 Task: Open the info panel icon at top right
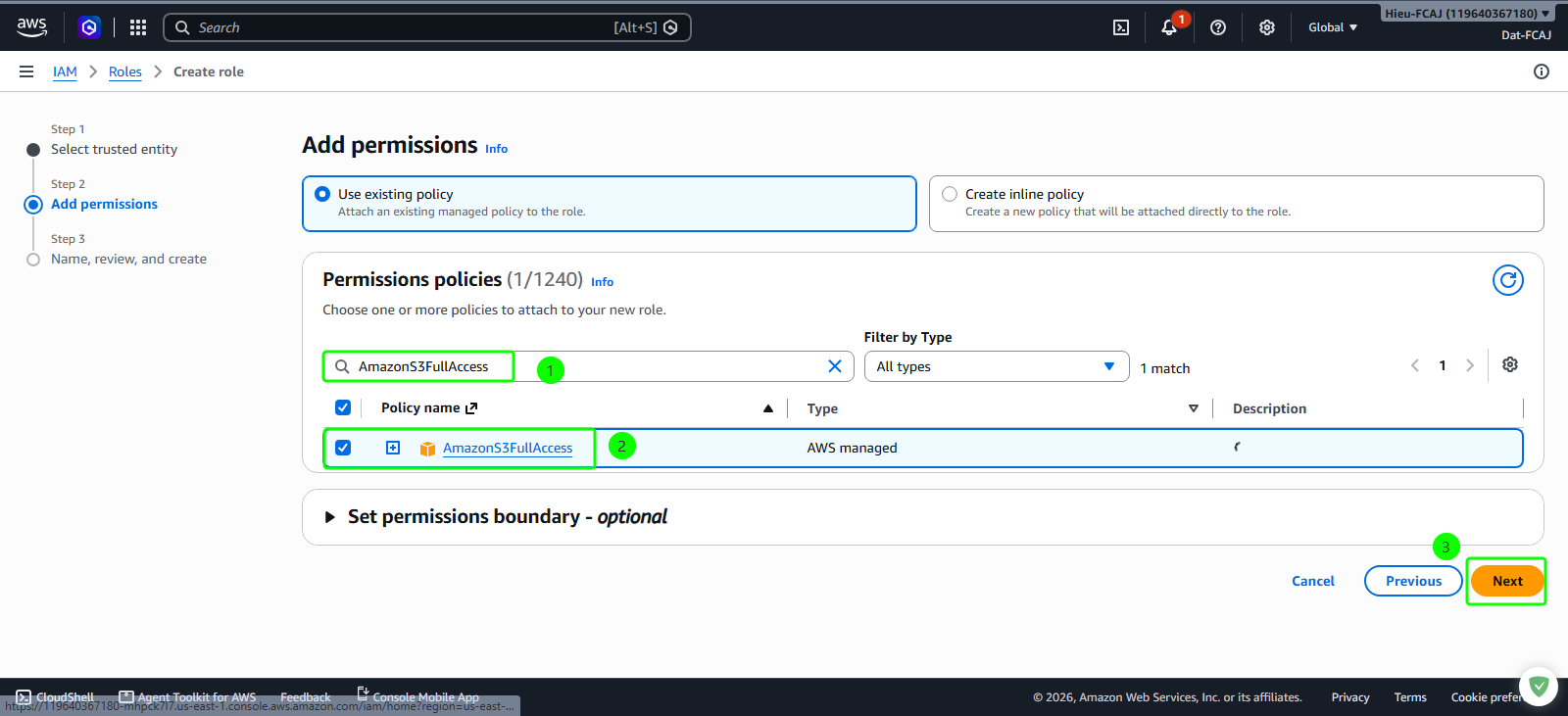[1542, 72]
